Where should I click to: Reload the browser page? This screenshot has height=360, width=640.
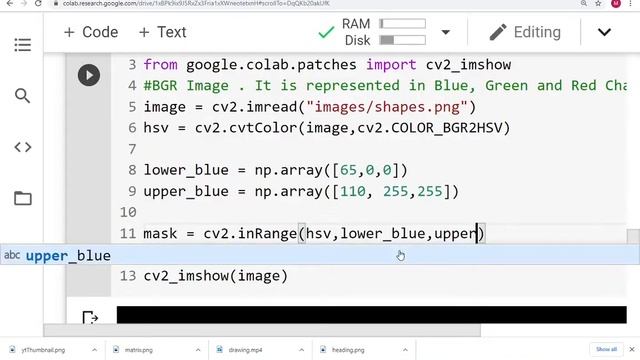[x=38, y=3]
